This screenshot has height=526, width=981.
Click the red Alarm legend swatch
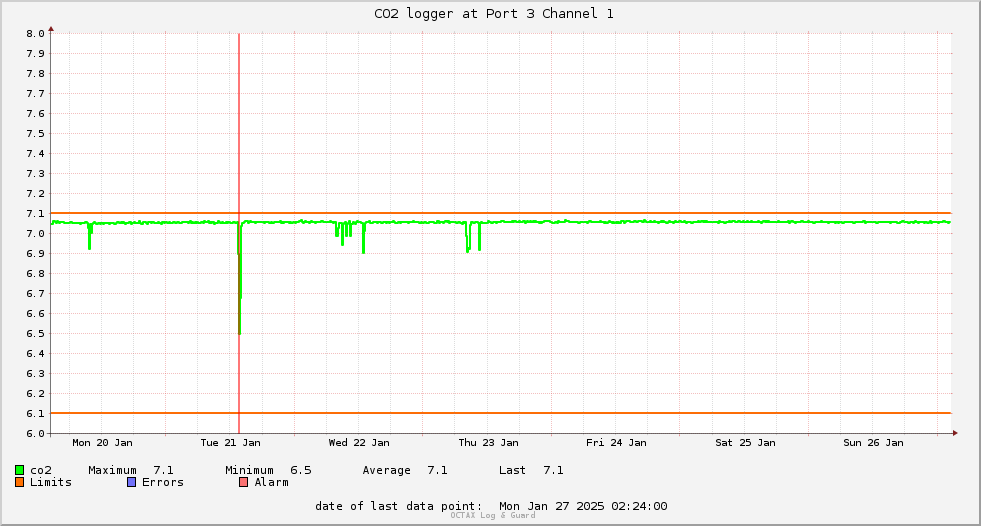click(x=243, y=482)
